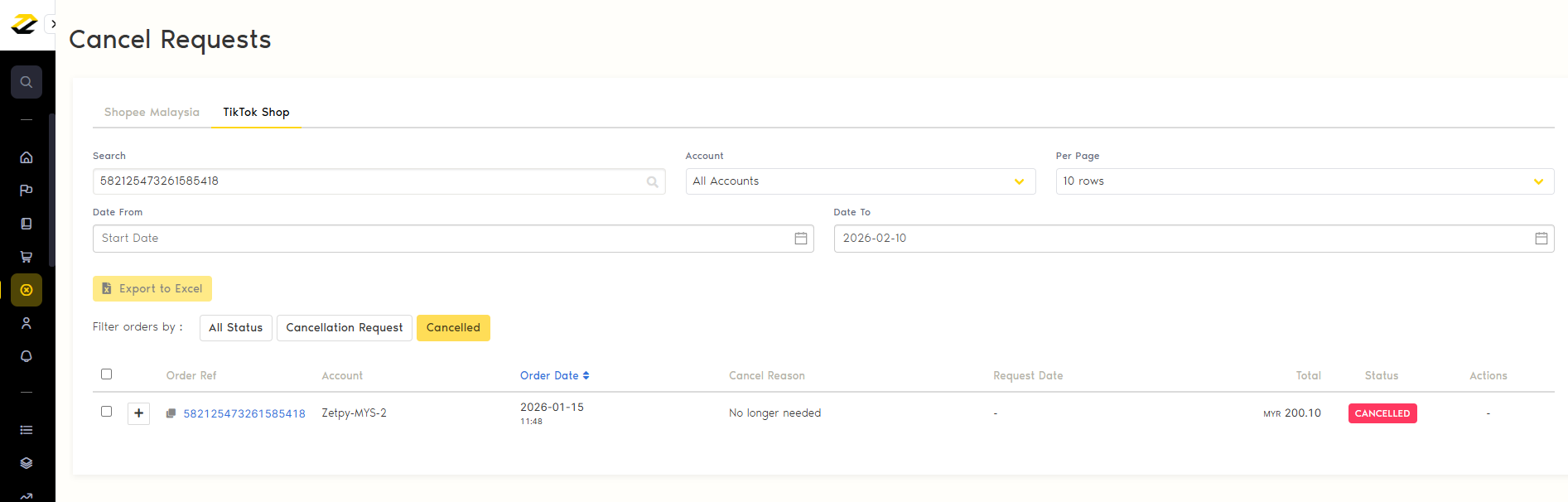This screenshot has width=1568, height=502.
Task: Click the Date To 2026-02-10 field
Action: (x=1194, y=239)
